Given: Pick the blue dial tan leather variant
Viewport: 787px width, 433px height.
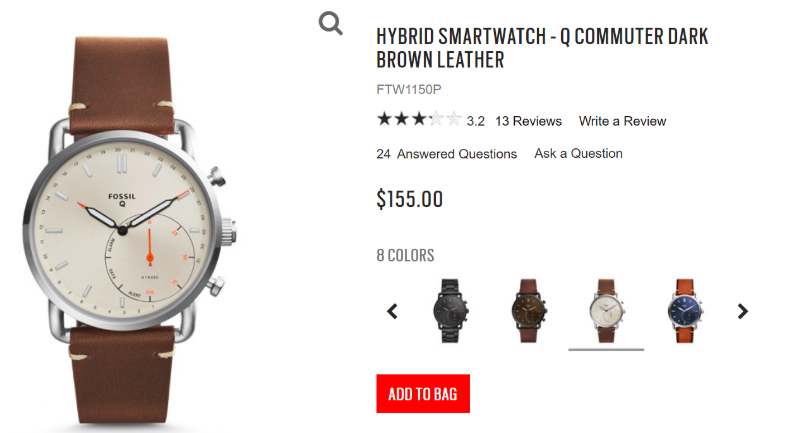Looking at the screenshot, I should (x=685, y=311).
